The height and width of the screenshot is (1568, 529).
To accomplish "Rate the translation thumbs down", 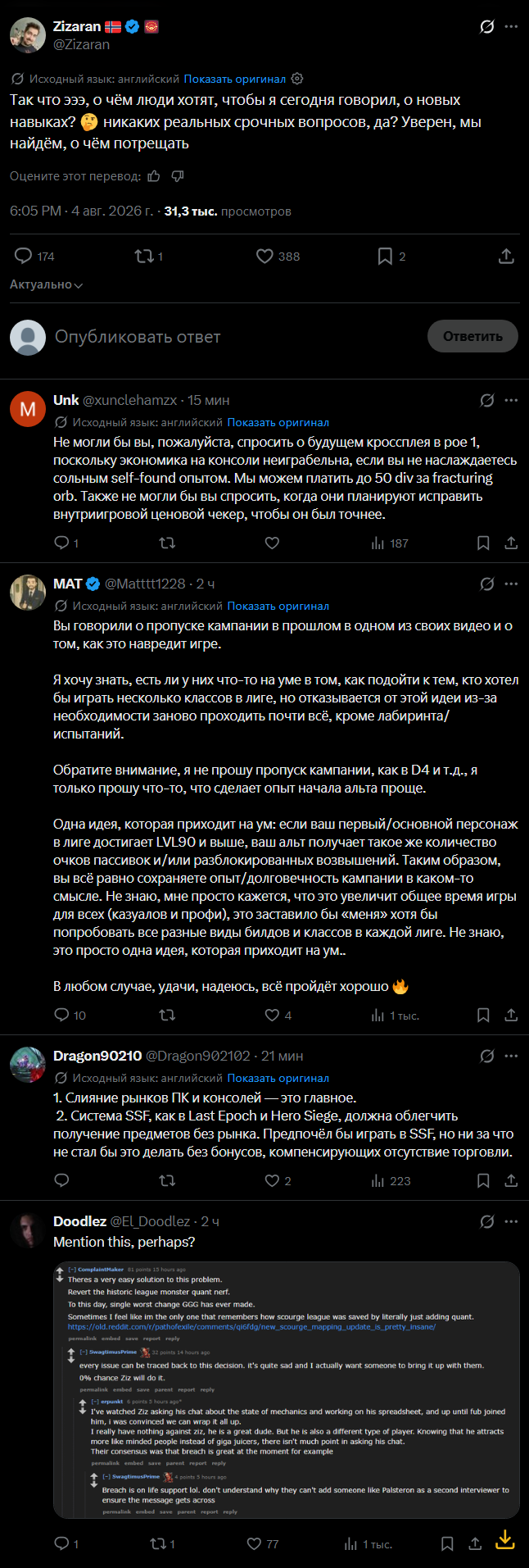I will (178, 176).
